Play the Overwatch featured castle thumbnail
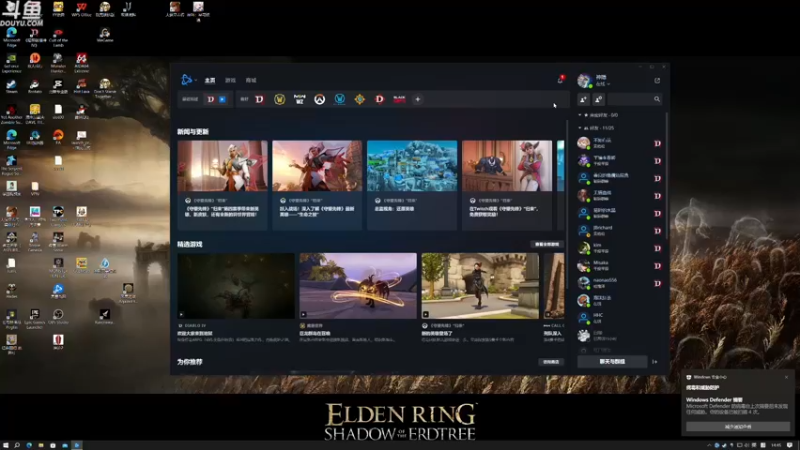This screenshot has width=800, height=450. (x=480, y=286)
